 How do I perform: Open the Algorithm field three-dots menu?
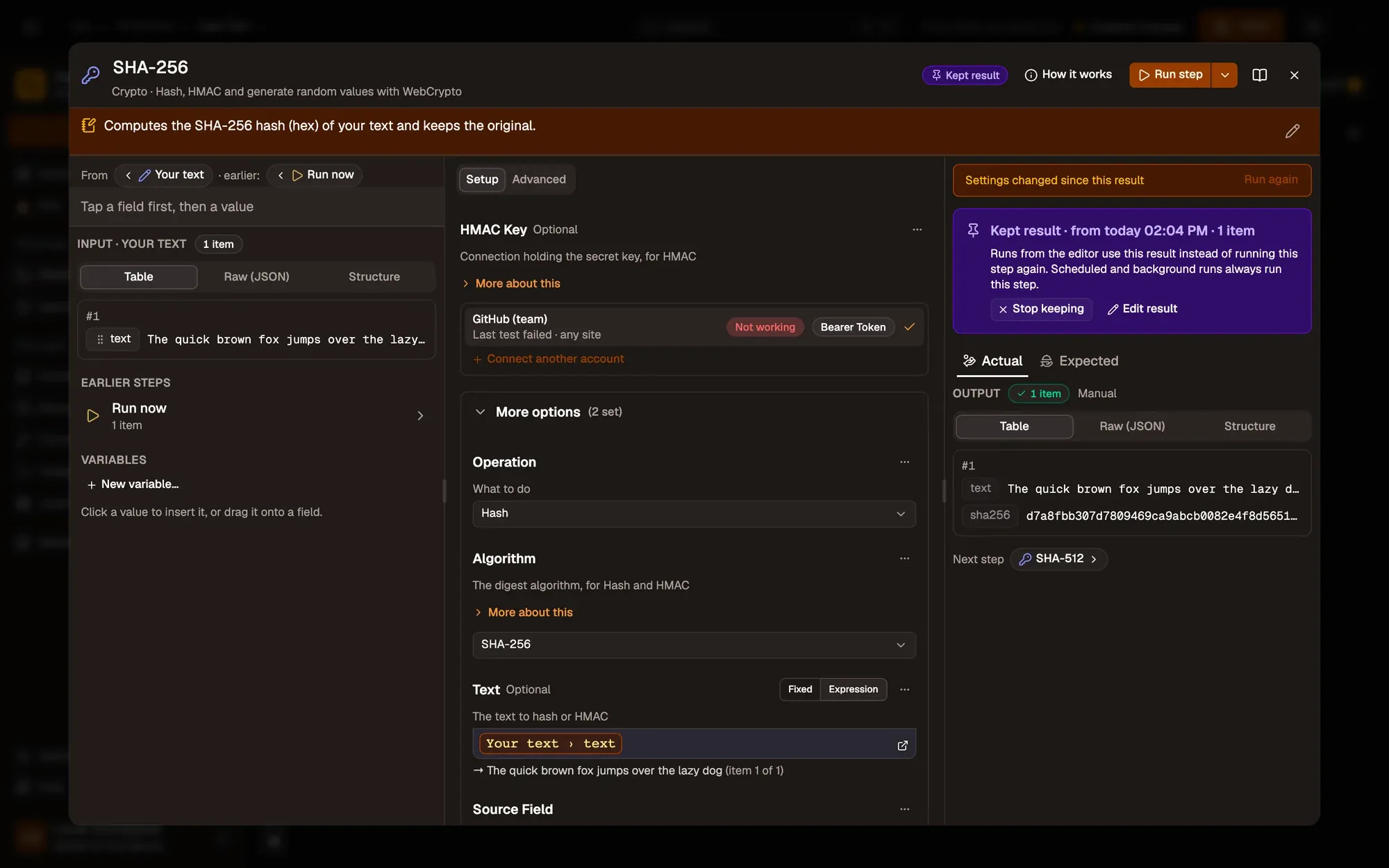pyautogui.click(x=904, y=558)
